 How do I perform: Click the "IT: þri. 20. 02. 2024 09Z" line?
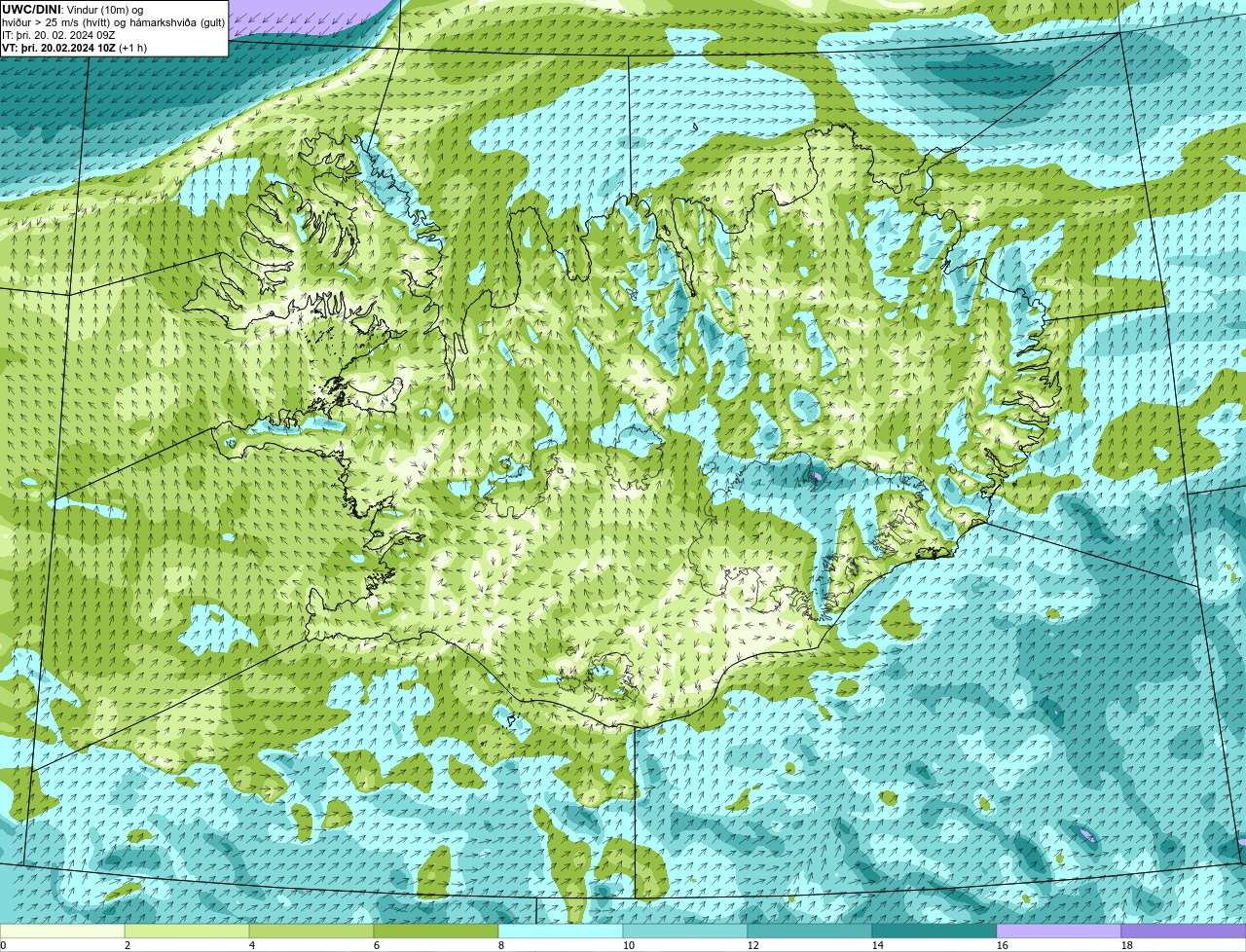58,35
